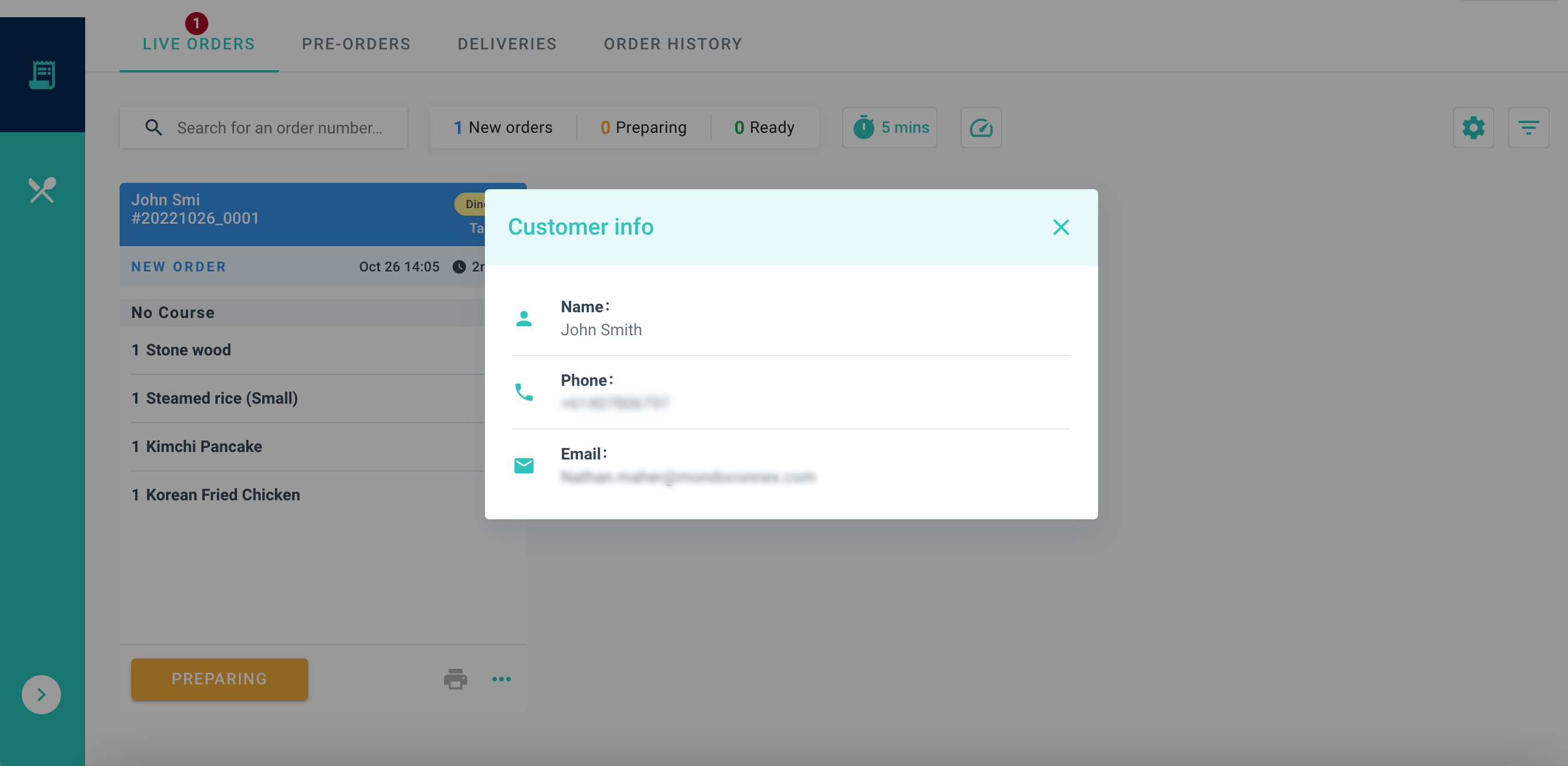The height and width of the screenshot is (766, 1568).
Task: Filter by 0 Preparing status
Action: [644, 127]
